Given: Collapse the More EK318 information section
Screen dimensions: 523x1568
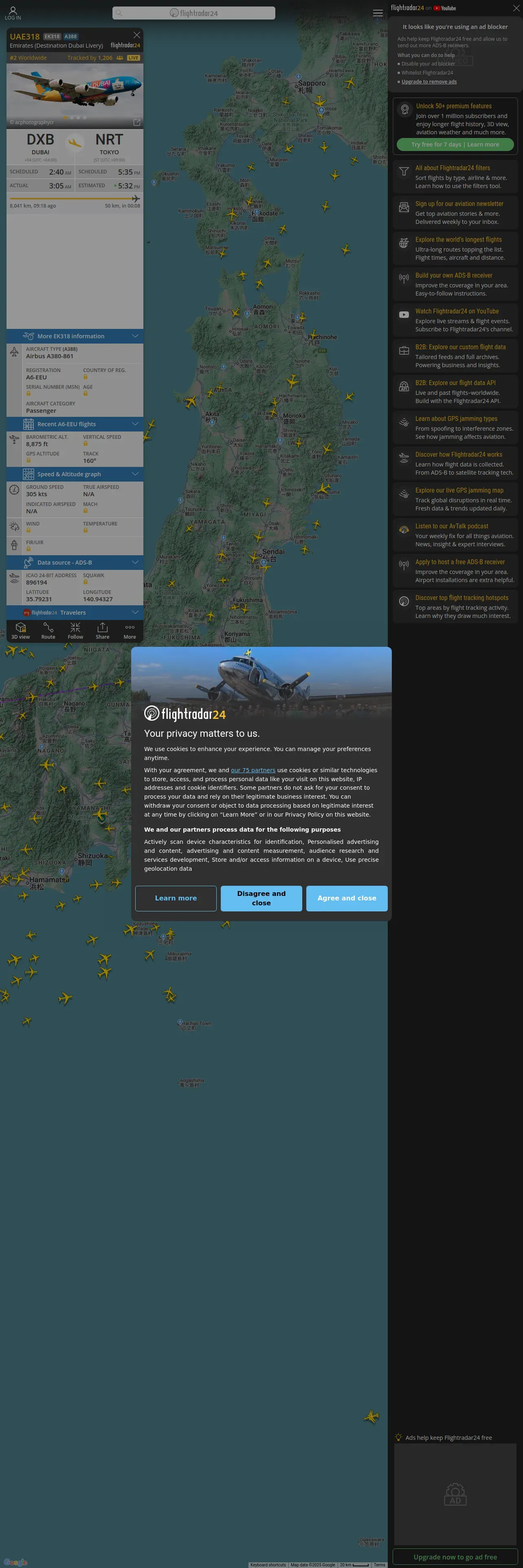Looking at the screenshot, I should click(x=75, y=336).
